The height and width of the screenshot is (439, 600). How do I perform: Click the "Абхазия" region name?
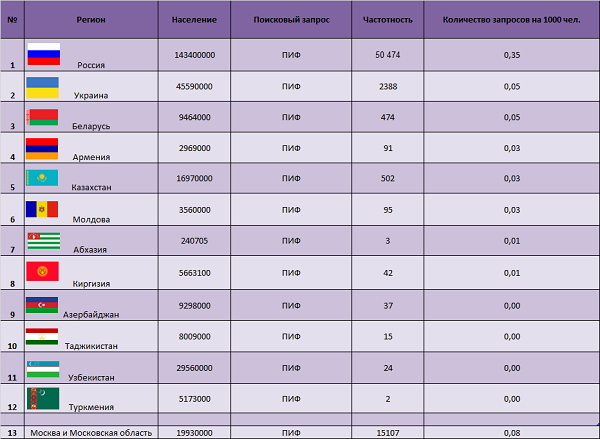point(90,250)
